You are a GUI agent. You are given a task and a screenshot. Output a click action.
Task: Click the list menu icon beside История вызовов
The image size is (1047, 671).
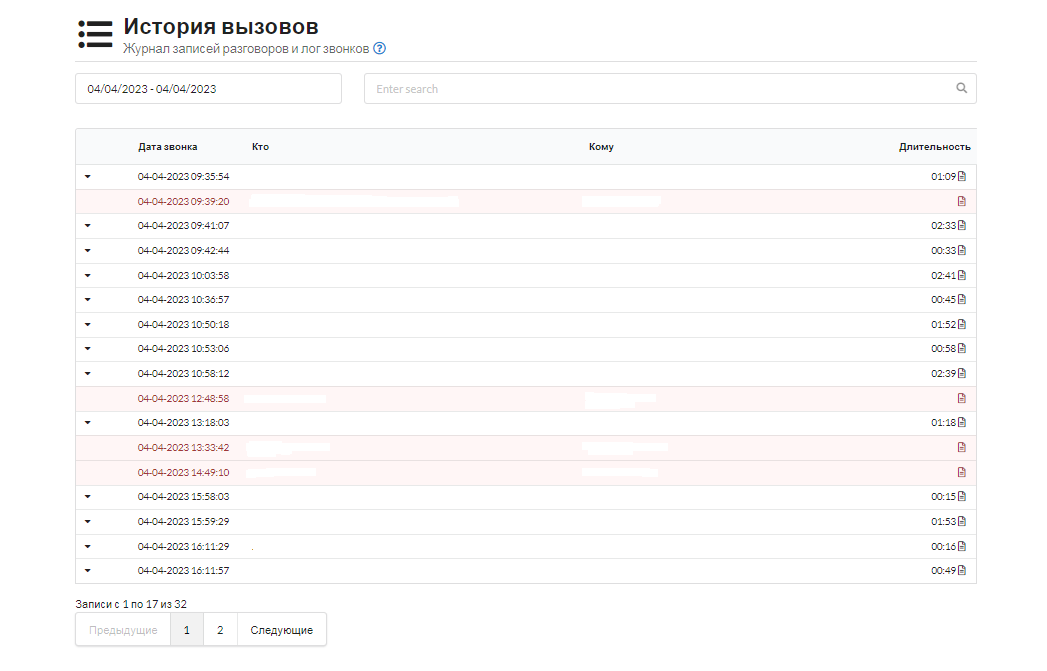pyautogui.click(x=95, y=34)
